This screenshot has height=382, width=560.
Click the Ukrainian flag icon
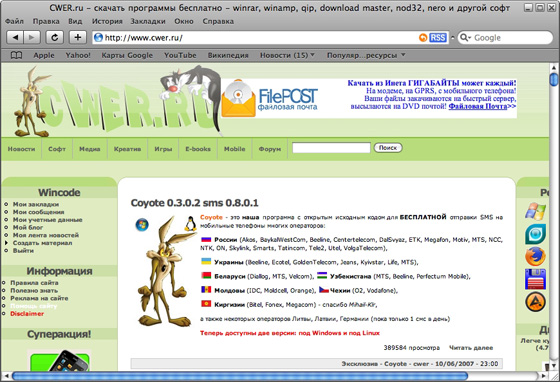(206, 261)
